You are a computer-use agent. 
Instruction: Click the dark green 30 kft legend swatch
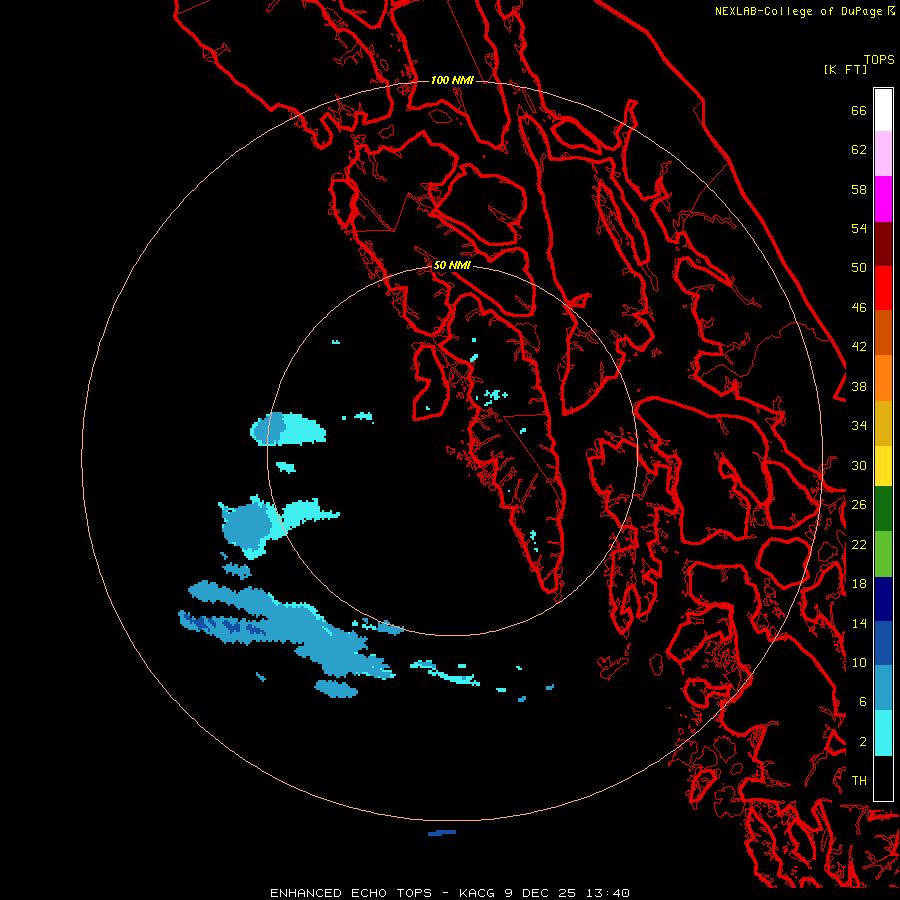[883, 509]
